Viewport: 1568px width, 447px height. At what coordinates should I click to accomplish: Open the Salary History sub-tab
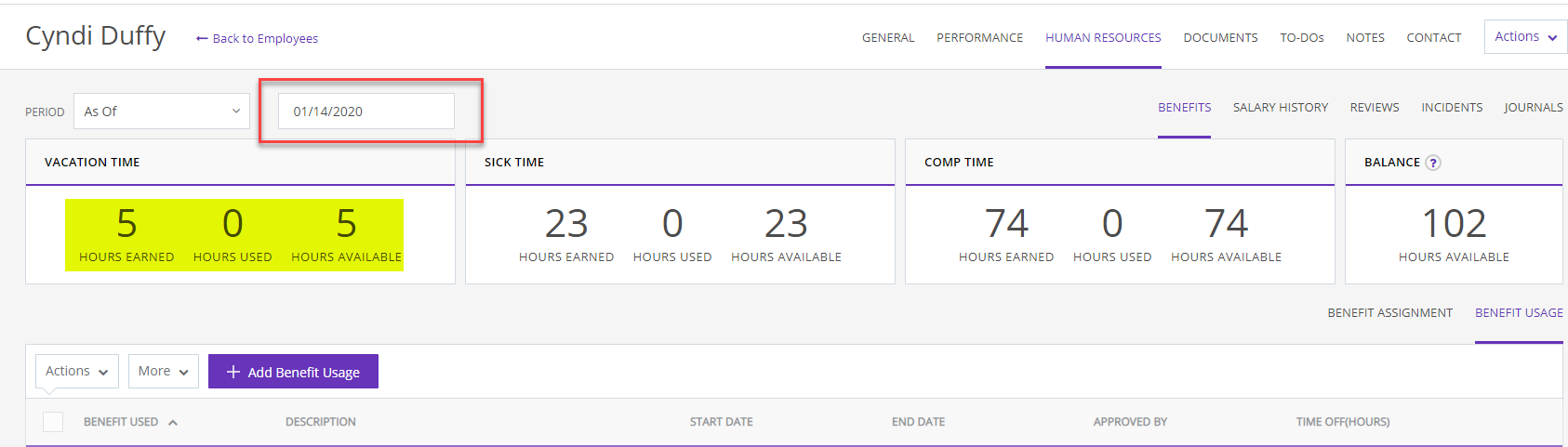coord(1281,108)
